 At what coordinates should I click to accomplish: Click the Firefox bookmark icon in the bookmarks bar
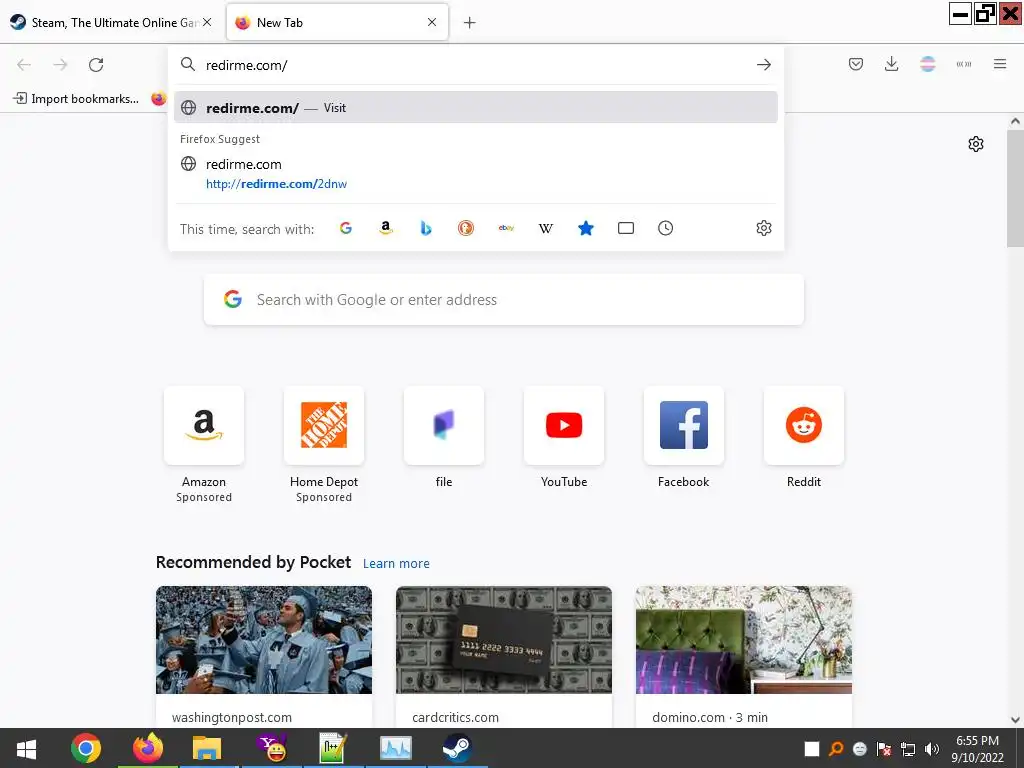[x=159, y=99]
